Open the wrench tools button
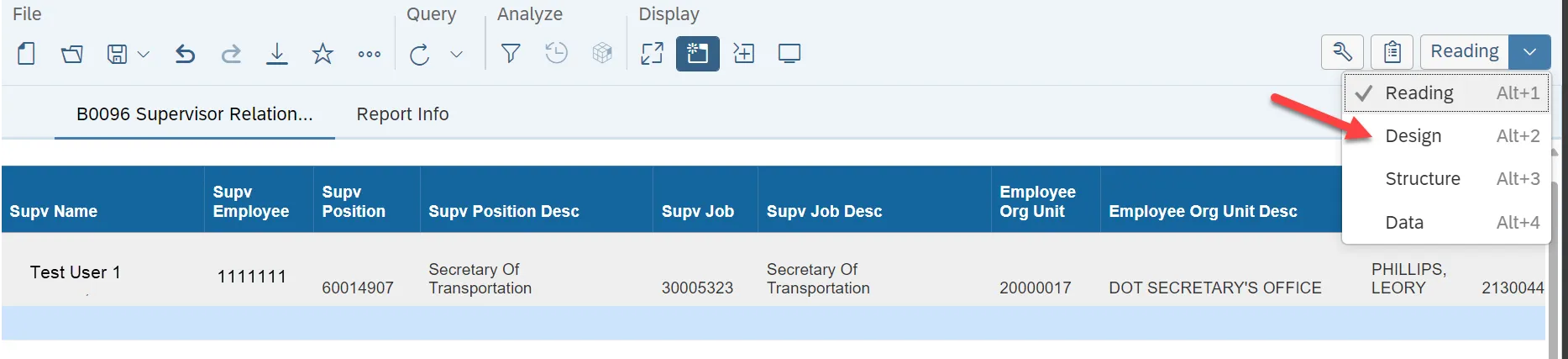Screen dimensions: 1568x359 [x=1342, y=52]
